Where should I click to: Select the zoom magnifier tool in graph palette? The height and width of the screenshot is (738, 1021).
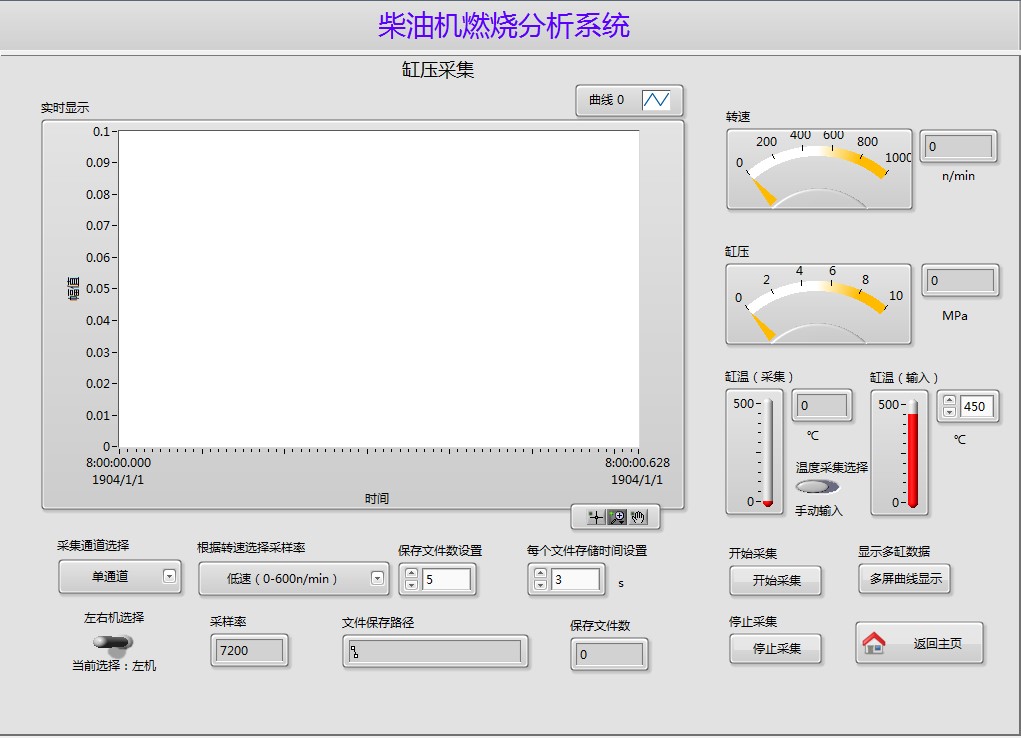(x=617, y=517)
